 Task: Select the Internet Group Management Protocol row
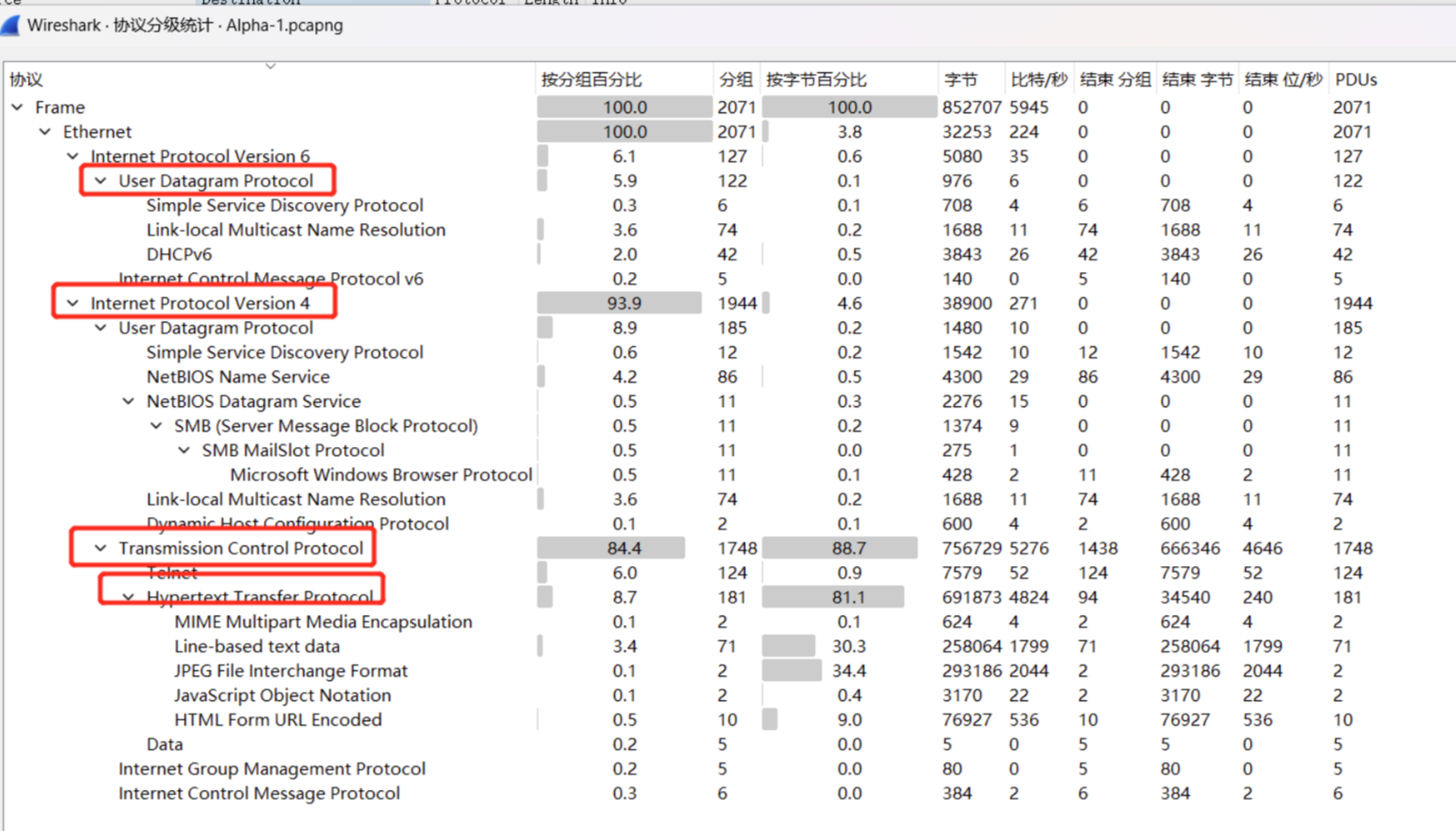click(271, 769)
